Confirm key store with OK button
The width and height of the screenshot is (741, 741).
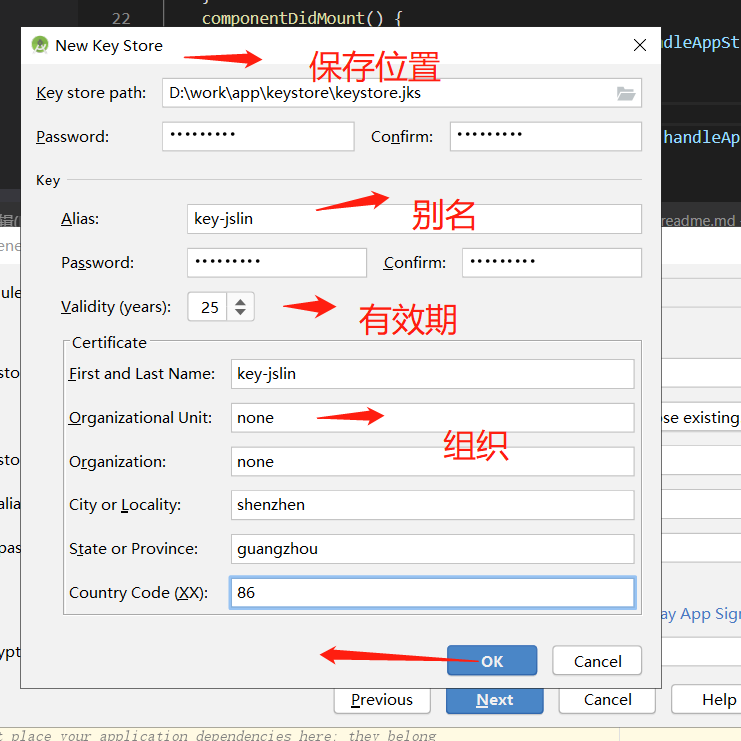(x=492, y=661)
